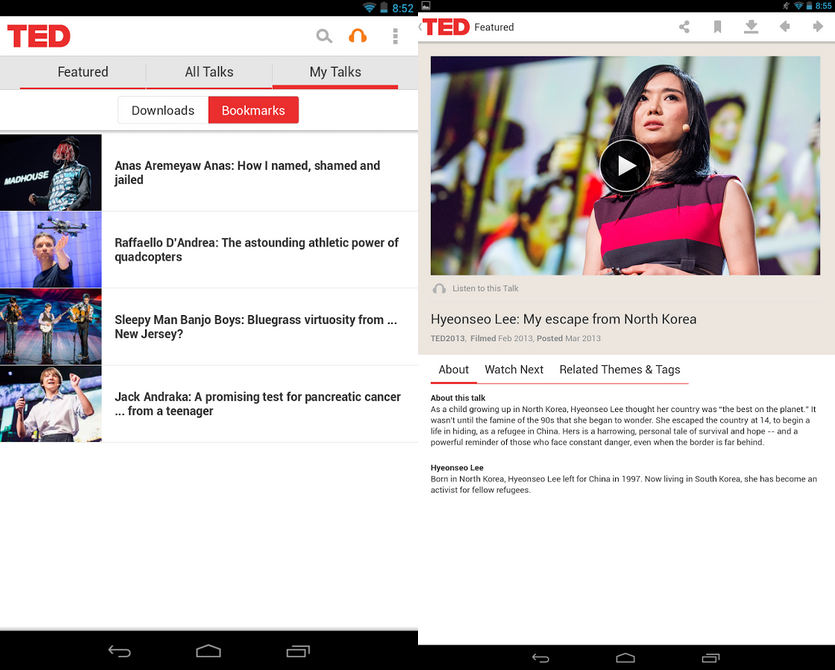Skip to the next talk with the right arrow
The width and height of the screenshot is (835, 670).
817,27
